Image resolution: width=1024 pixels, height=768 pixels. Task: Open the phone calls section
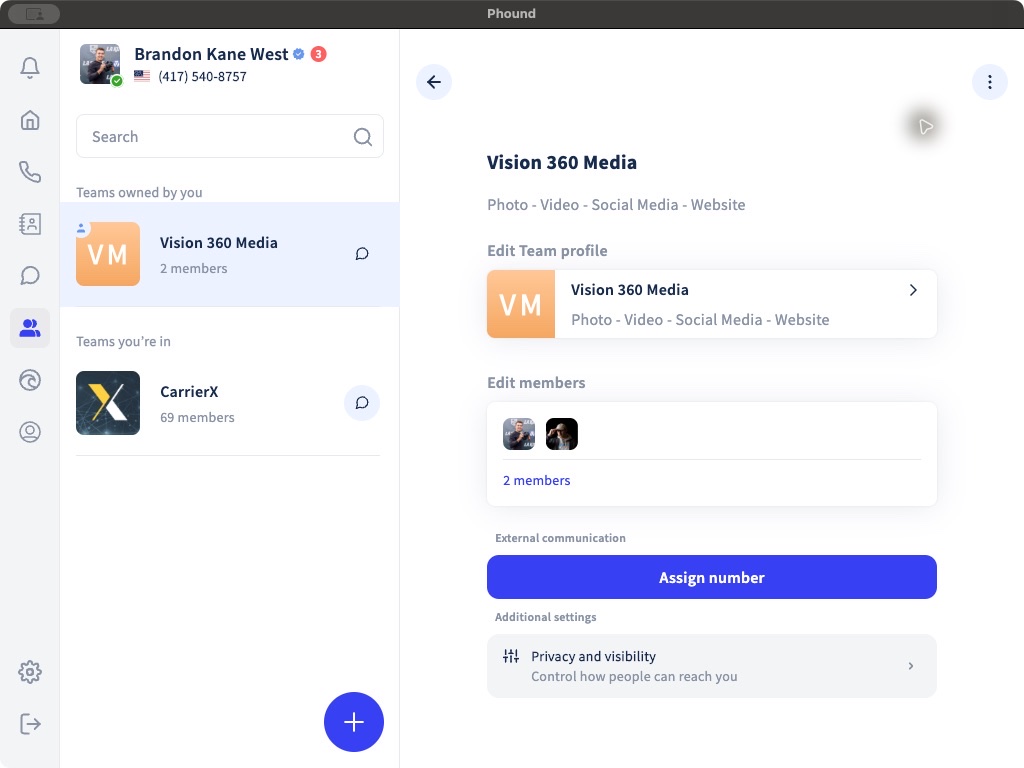point(30,172)
